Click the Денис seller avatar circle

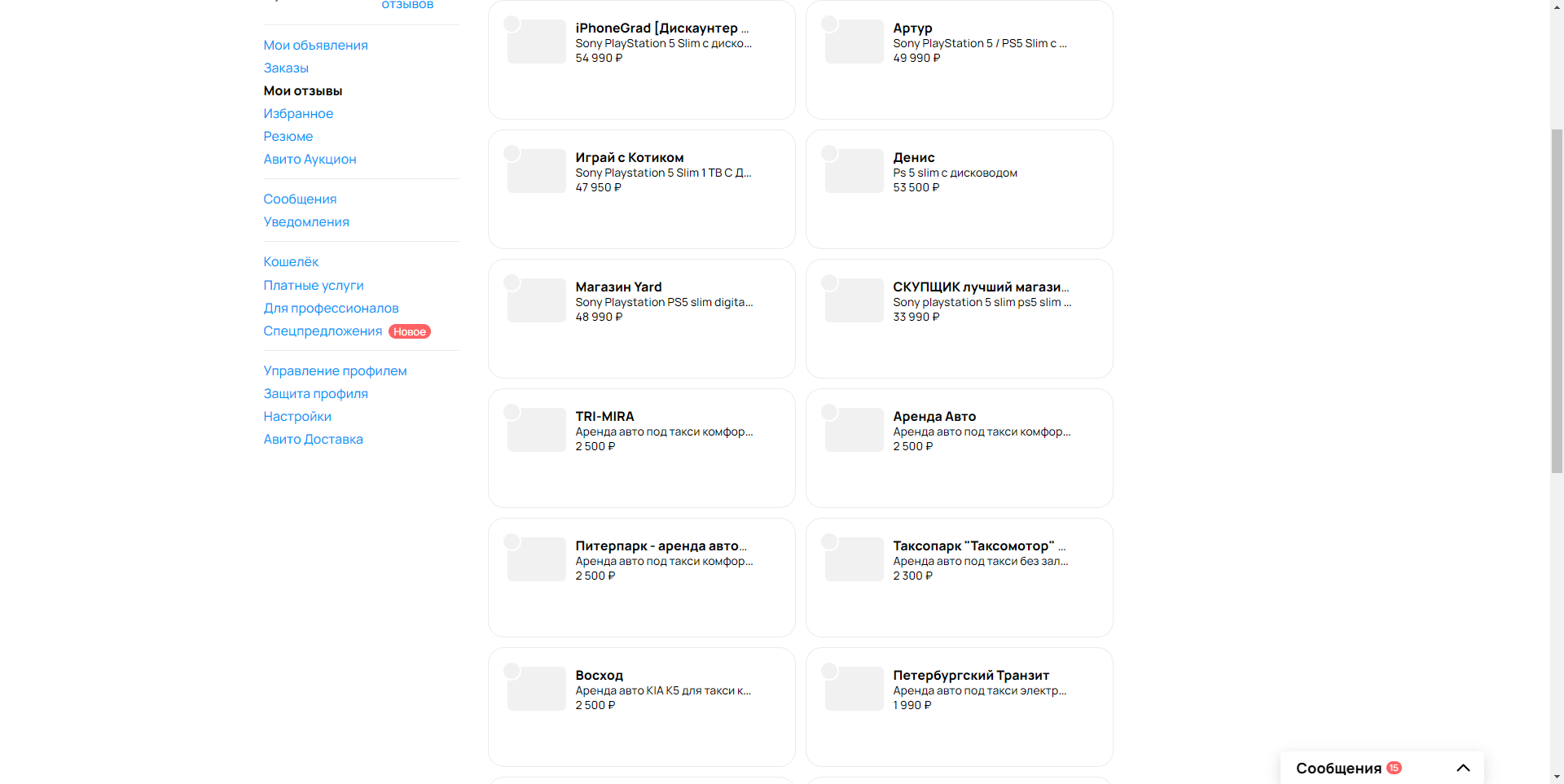[x=829, y=153]
